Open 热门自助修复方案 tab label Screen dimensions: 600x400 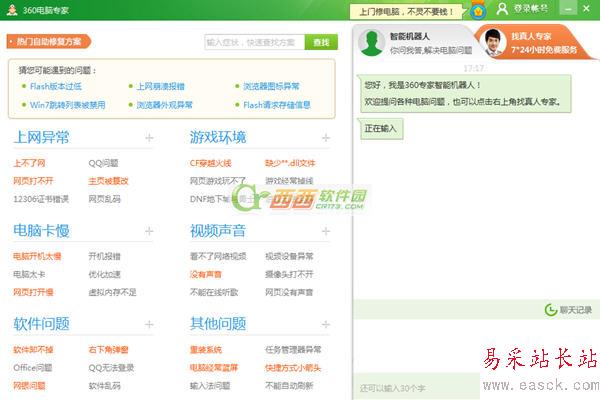click(x=49, y=41)
